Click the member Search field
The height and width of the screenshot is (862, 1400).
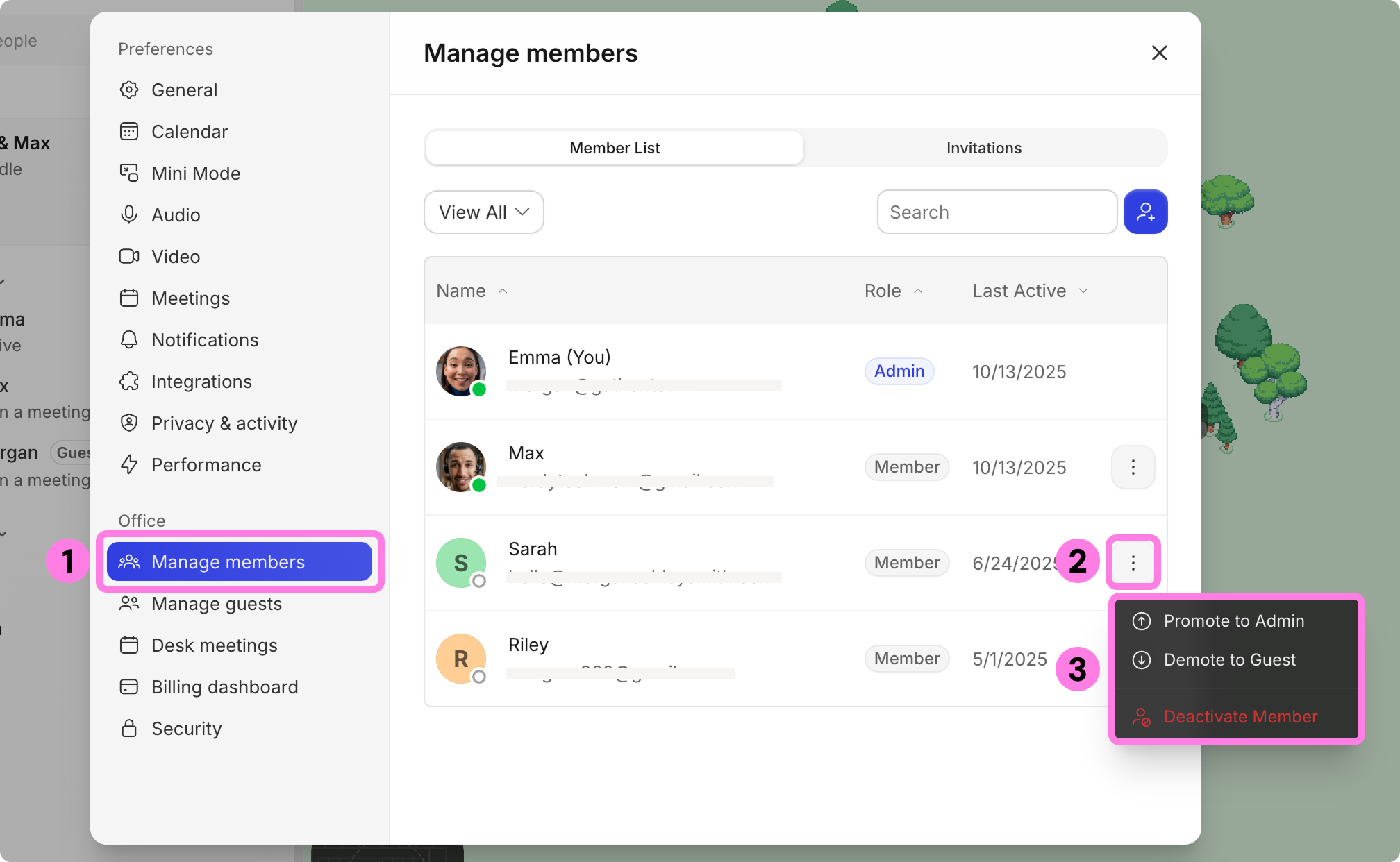pos(997,212)
